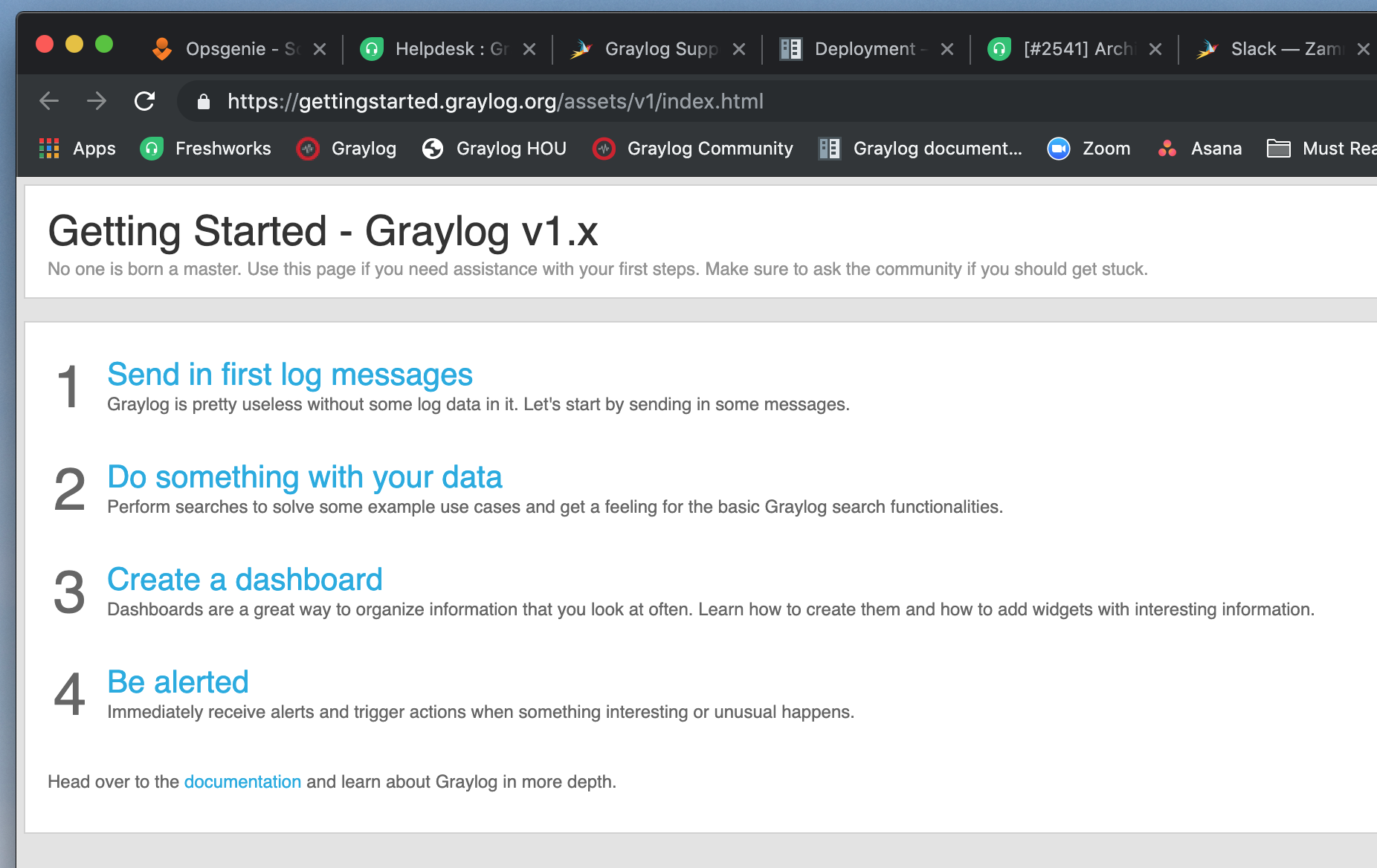Click the forward navigation arrow

[x=97, y=101]
